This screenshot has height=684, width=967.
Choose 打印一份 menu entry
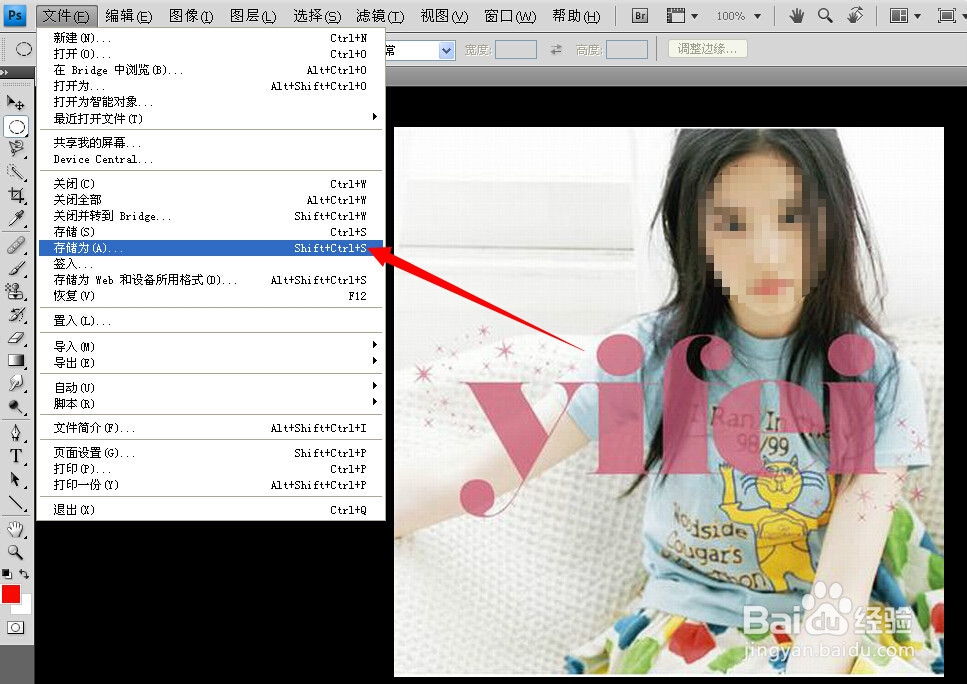click(211, 485)
